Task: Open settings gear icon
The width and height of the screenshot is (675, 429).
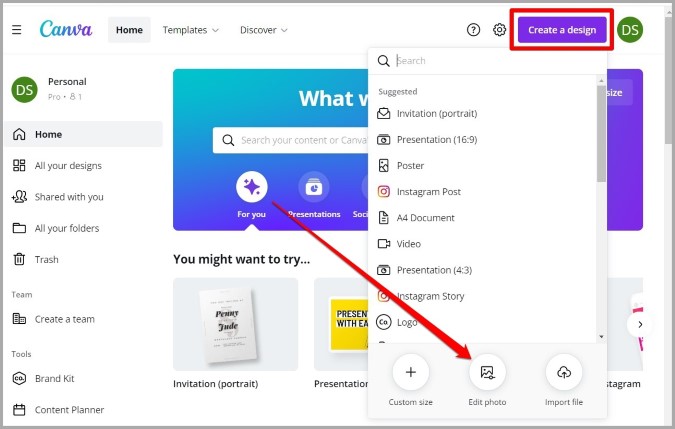Action: (x=499, y=30)
